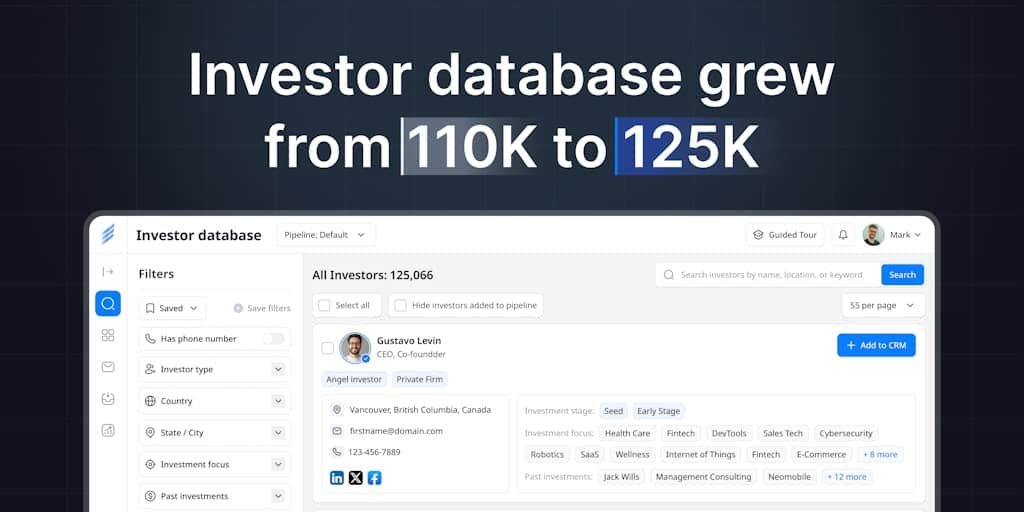Open the Guided Tour button
1024x512 pixels.
click(x=785, y=235)
